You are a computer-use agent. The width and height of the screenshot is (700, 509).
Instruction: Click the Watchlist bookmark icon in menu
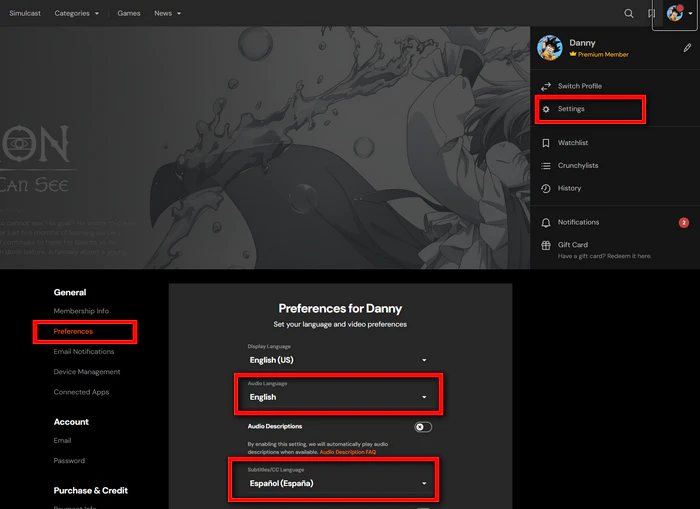click(x=546, y=143)
